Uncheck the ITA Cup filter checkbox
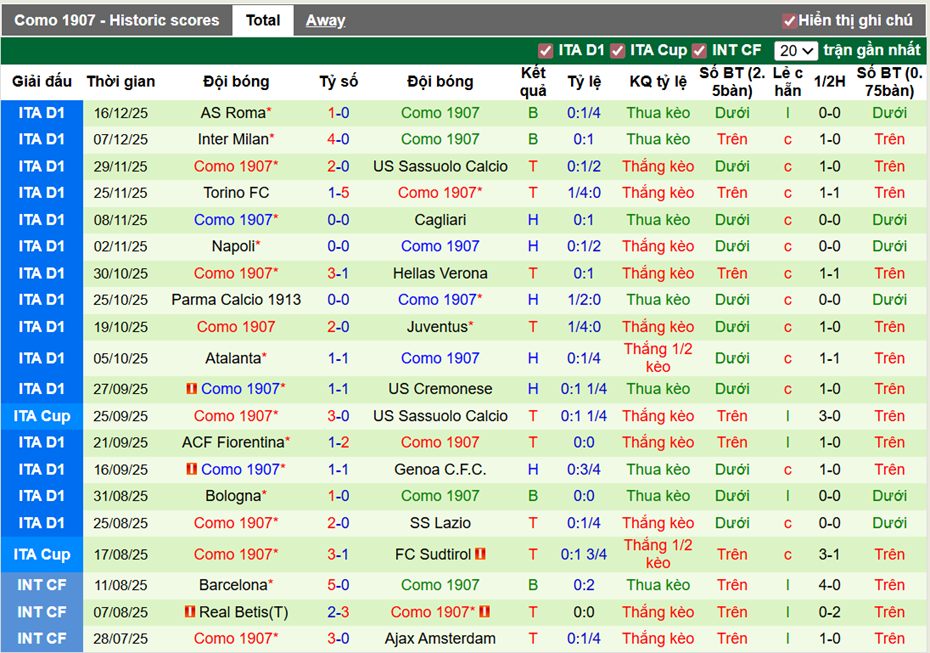The width and height of the screenshot is (930, 653). click(x=617, y=51)
